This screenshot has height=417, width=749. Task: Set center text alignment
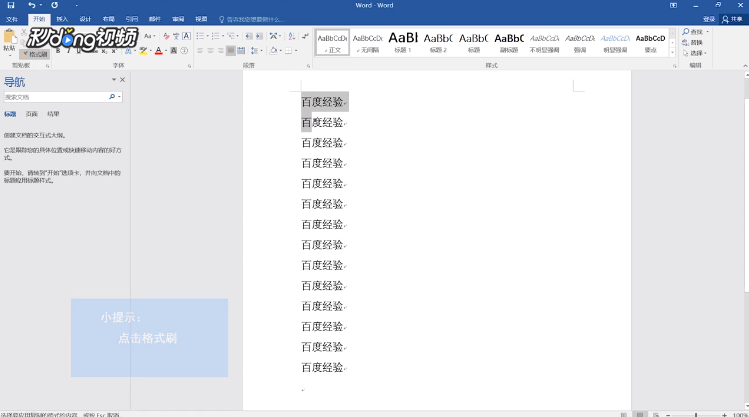(210, 51)
